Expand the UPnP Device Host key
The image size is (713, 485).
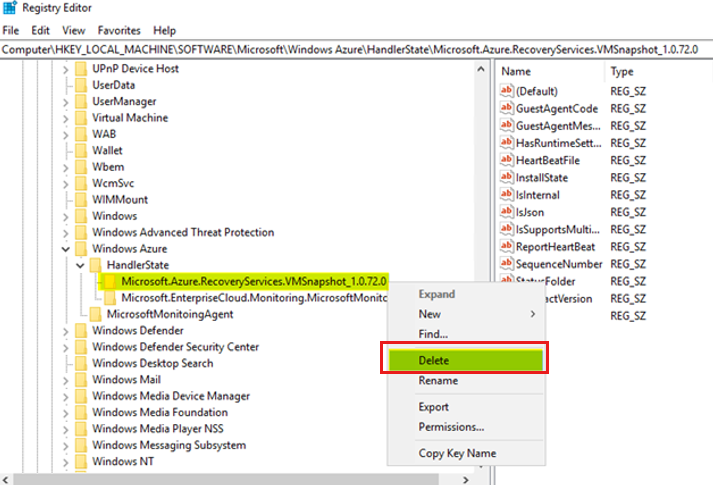tap(65, 70)
